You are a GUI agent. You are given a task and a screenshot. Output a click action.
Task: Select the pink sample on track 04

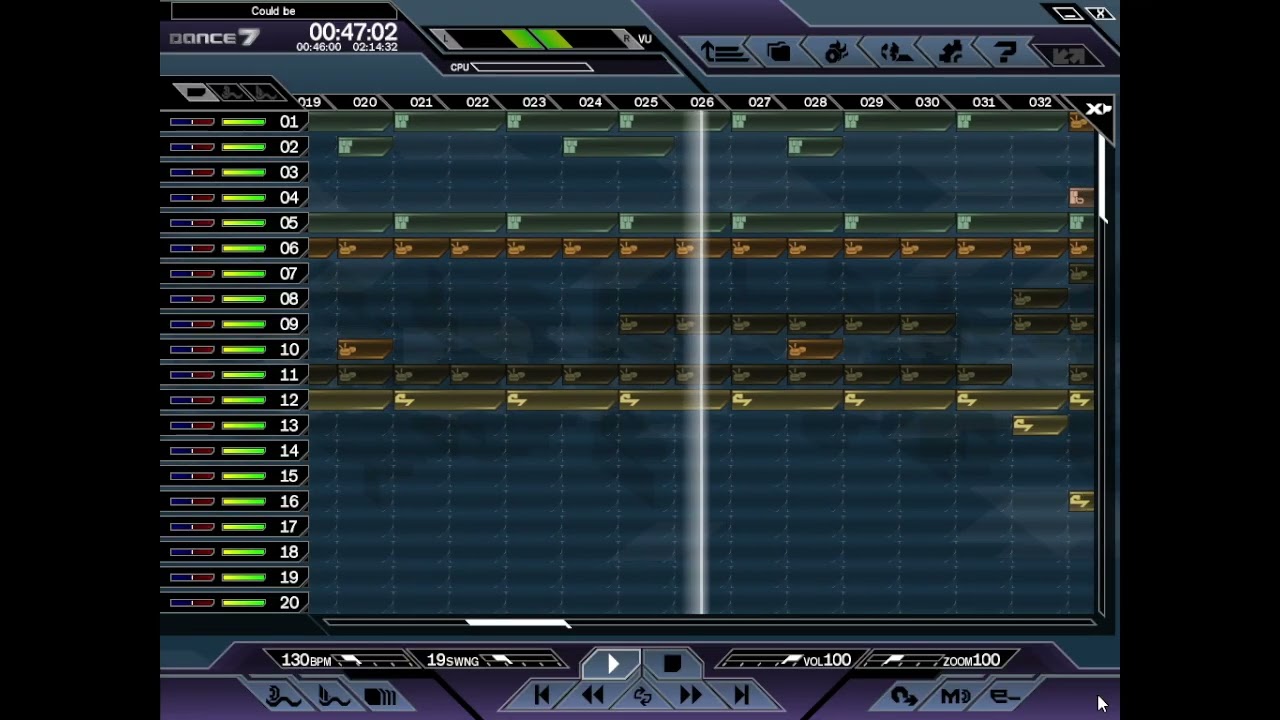click(x=1081, y=197)
